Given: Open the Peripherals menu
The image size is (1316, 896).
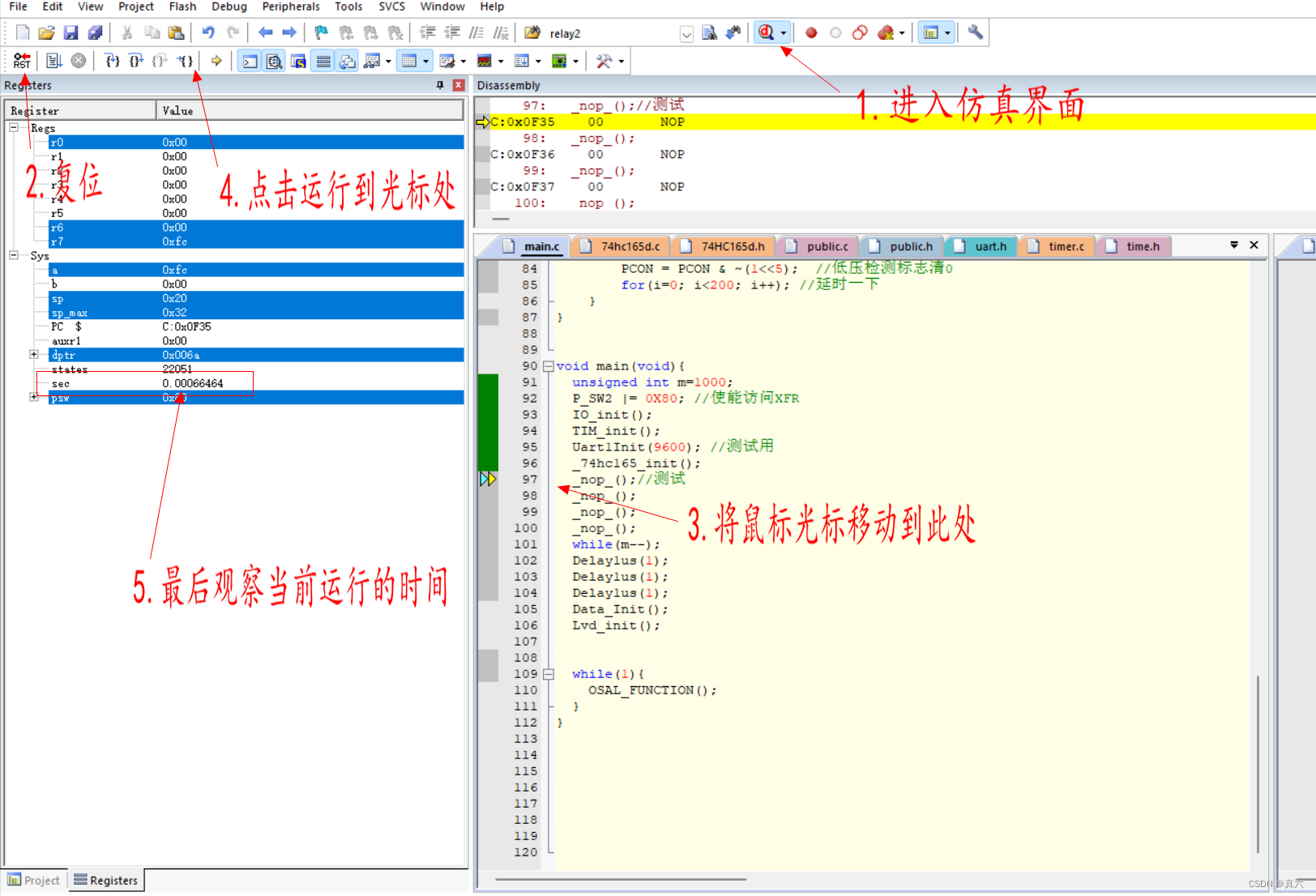Looking at the screenshot, I should click(291, 6).
